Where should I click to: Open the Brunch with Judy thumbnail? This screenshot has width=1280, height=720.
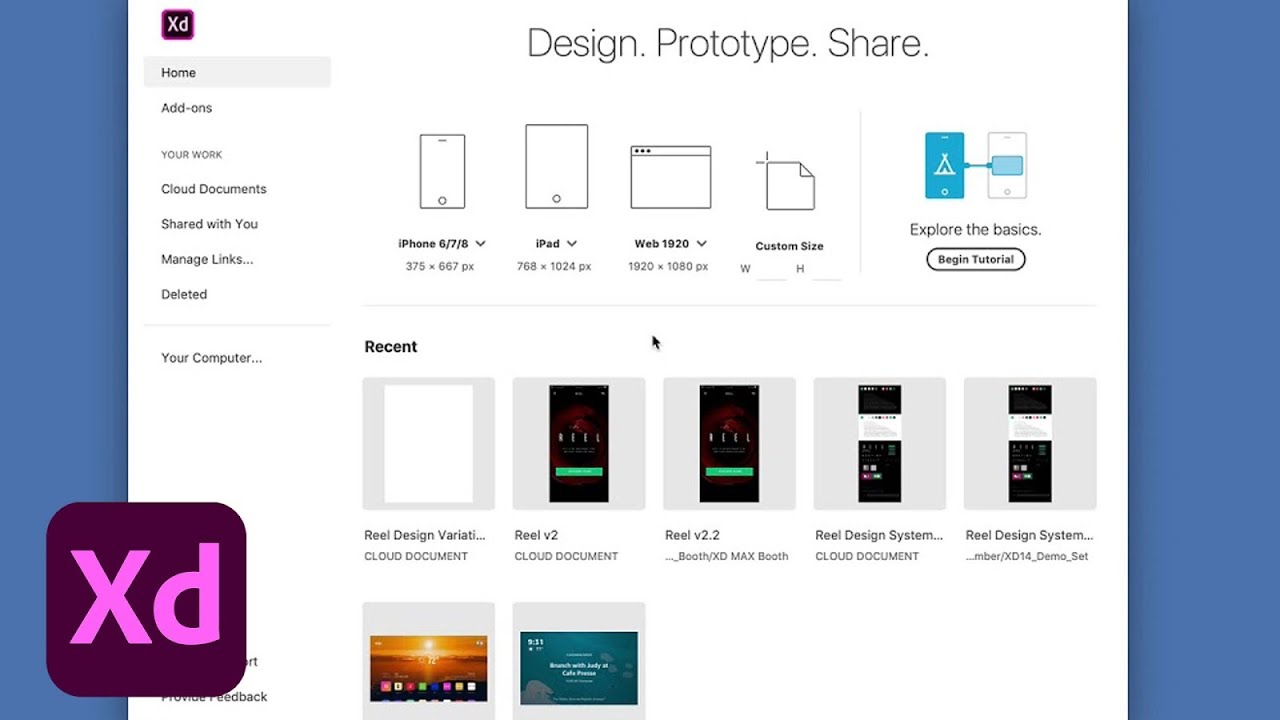[579, 661]
